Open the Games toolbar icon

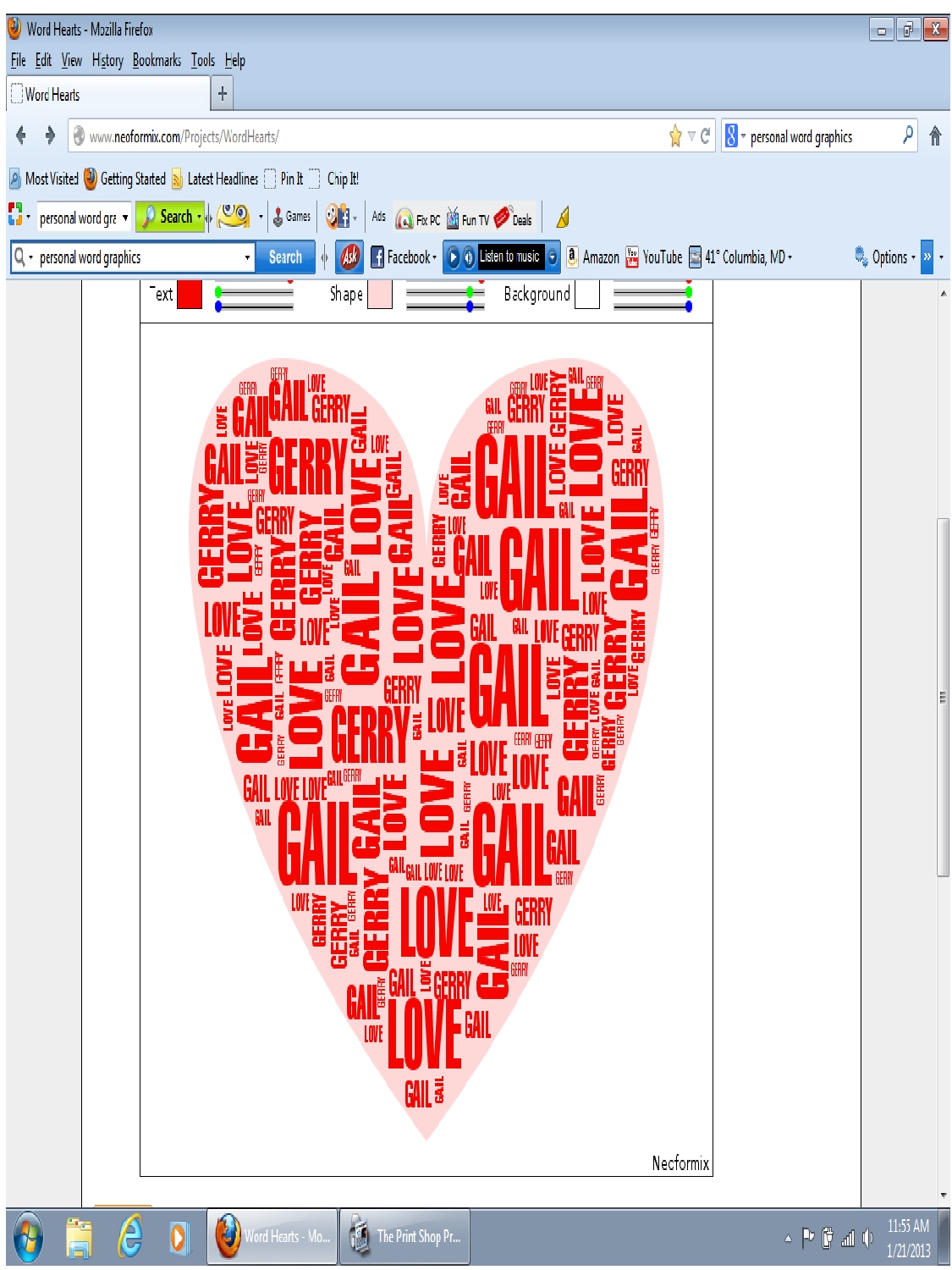pyautogui.click(x=279, y=218)
